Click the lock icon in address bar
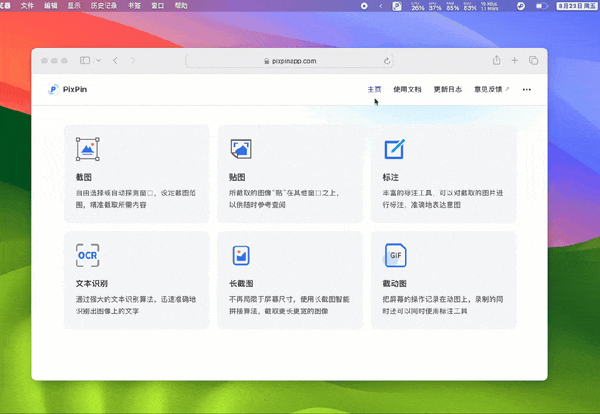Screen dimensions: 600x414 [266, 61]
